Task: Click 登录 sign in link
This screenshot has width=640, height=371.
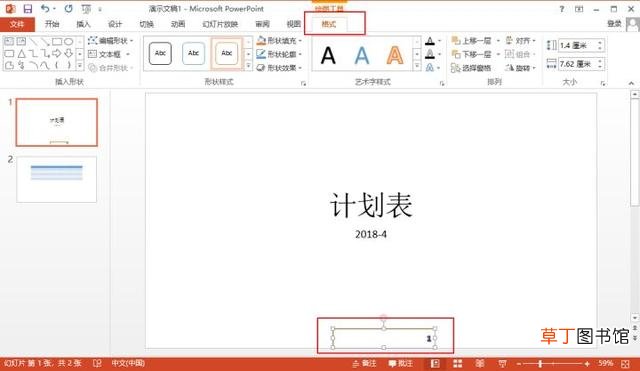Action: click(x=614, y=24)
